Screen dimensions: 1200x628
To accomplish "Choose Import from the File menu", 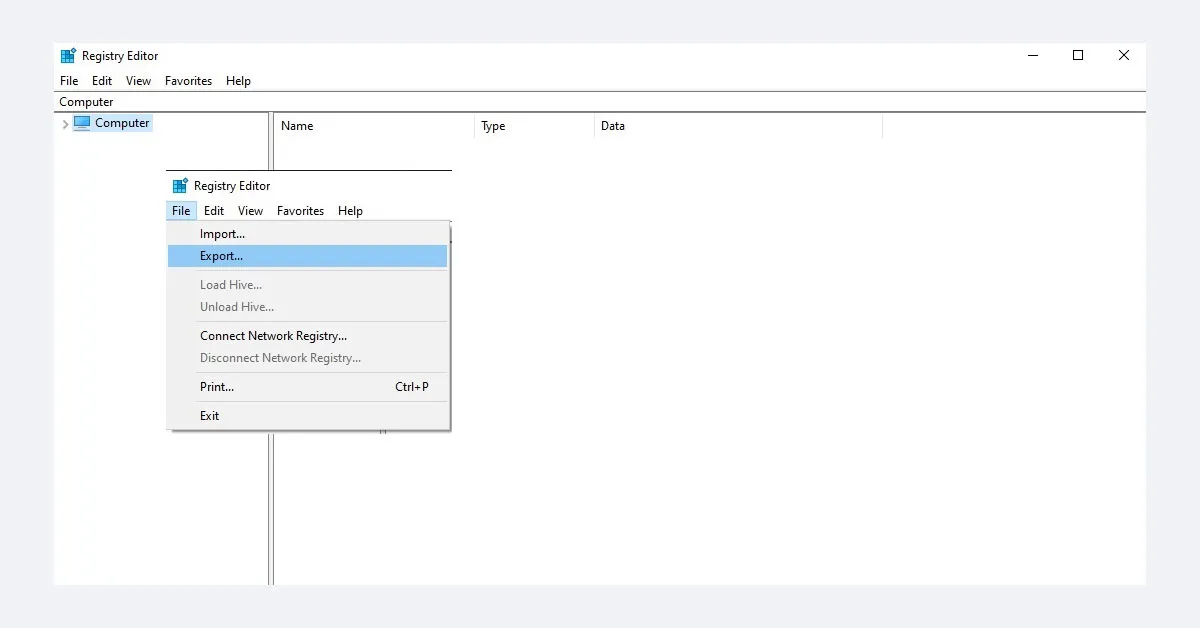I will [x=222, y=233].
